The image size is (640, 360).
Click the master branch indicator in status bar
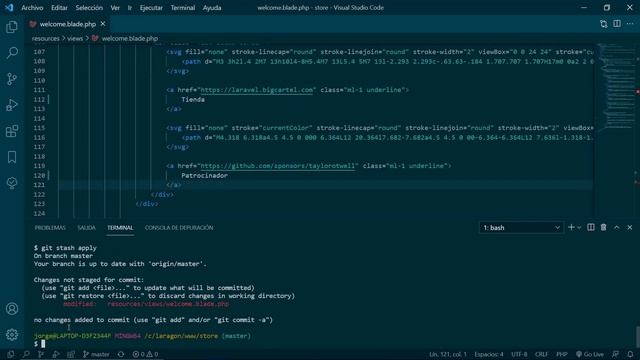(x=96, y=354)
